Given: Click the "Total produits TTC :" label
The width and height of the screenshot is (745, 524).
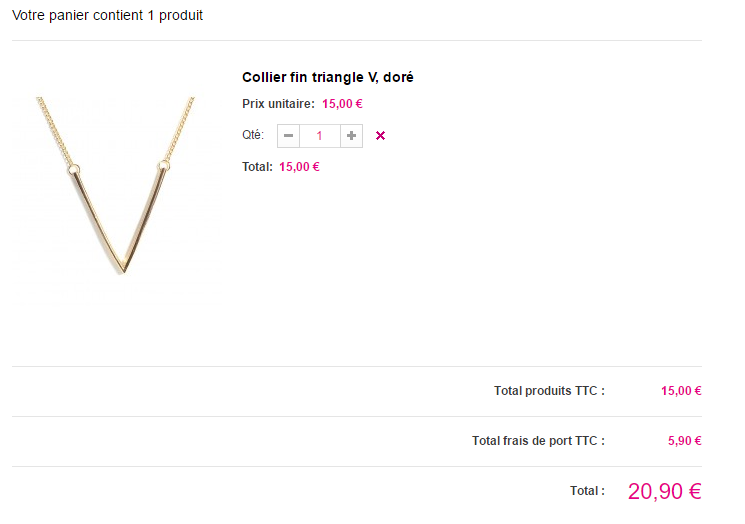Looking at the screenshot, I should click(x=549, y=391).
